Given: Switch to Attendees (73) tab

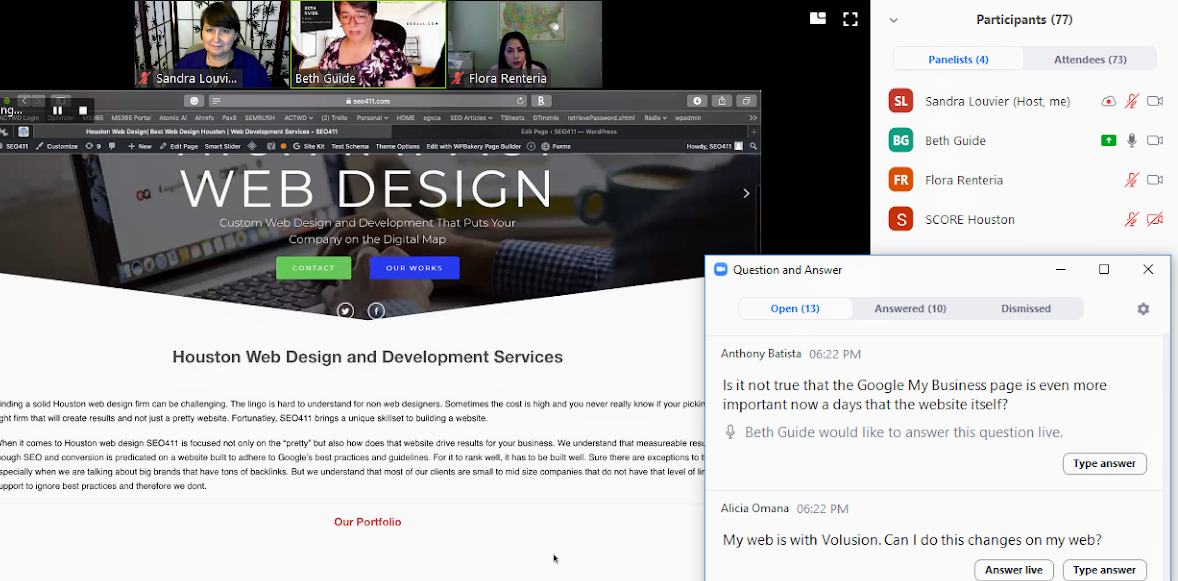Looking at the screenshot, I should pyautogui.click(x=1089, y=59).
